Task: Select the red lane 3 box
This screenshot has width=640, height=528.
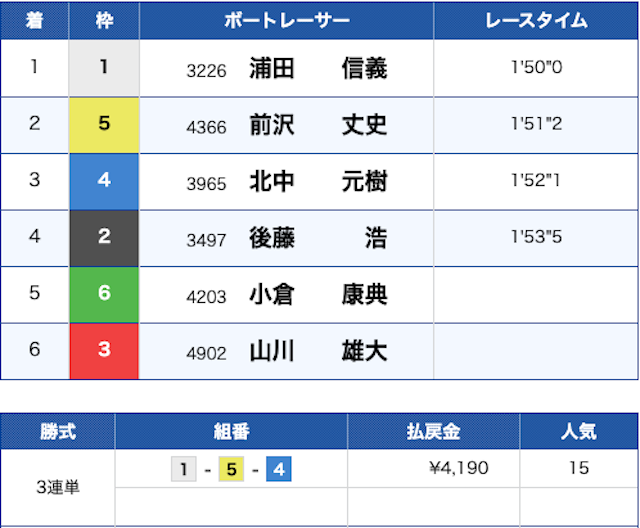Action: [x=104, y=352]
